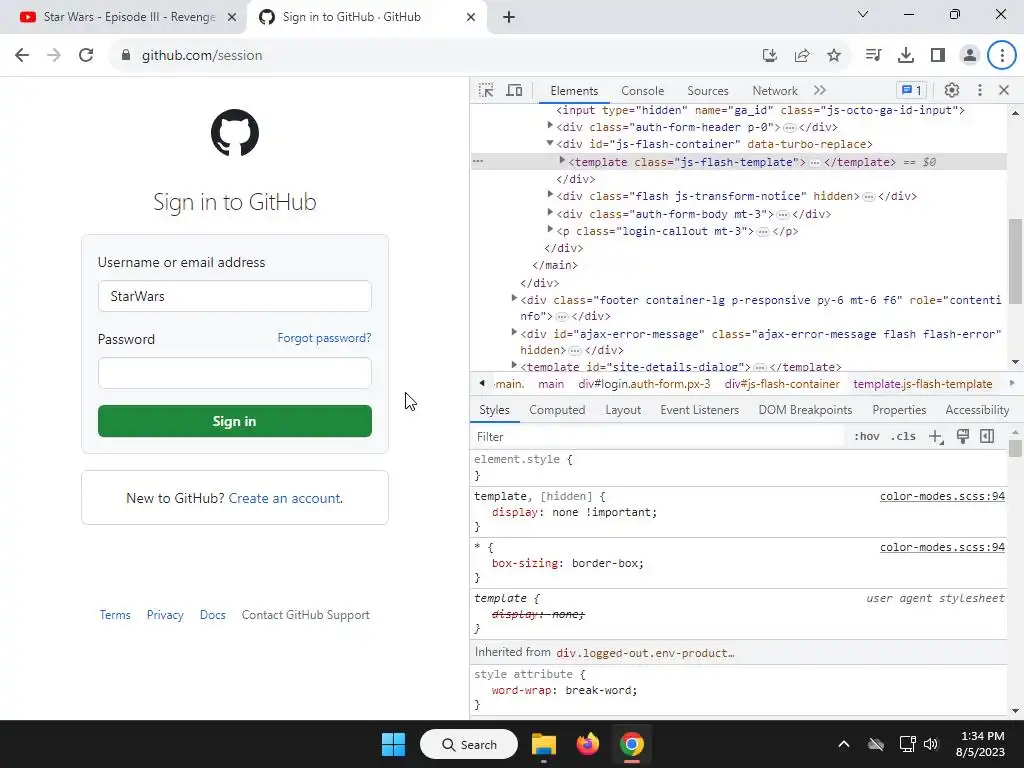Click the GitHub Octocat logo
The width and height of the screenshot is (1024, 768).
pyautogui.click(x=235, y=133)
